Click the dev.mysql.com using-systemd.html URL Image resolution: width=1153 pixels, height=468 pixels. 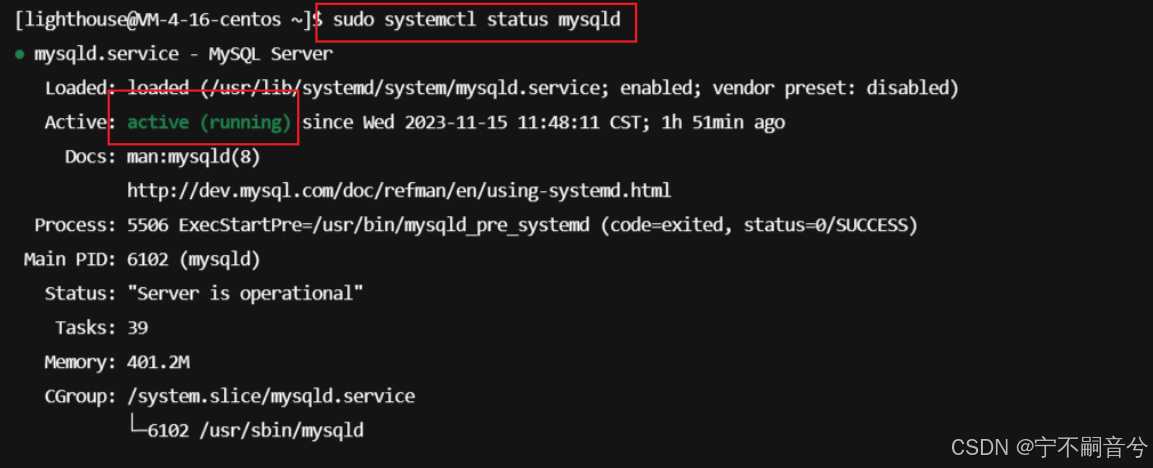click(x=399, y=191)
